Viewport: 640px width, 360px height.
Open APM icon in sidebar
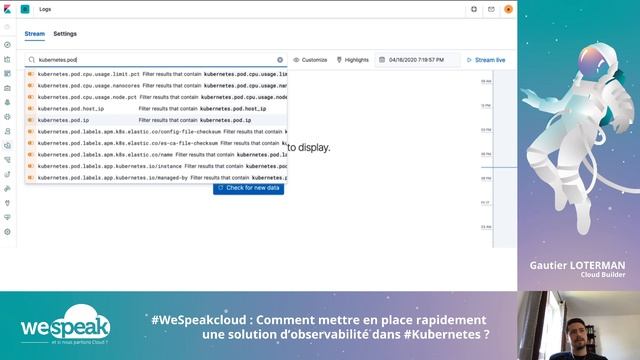point(7,160)
